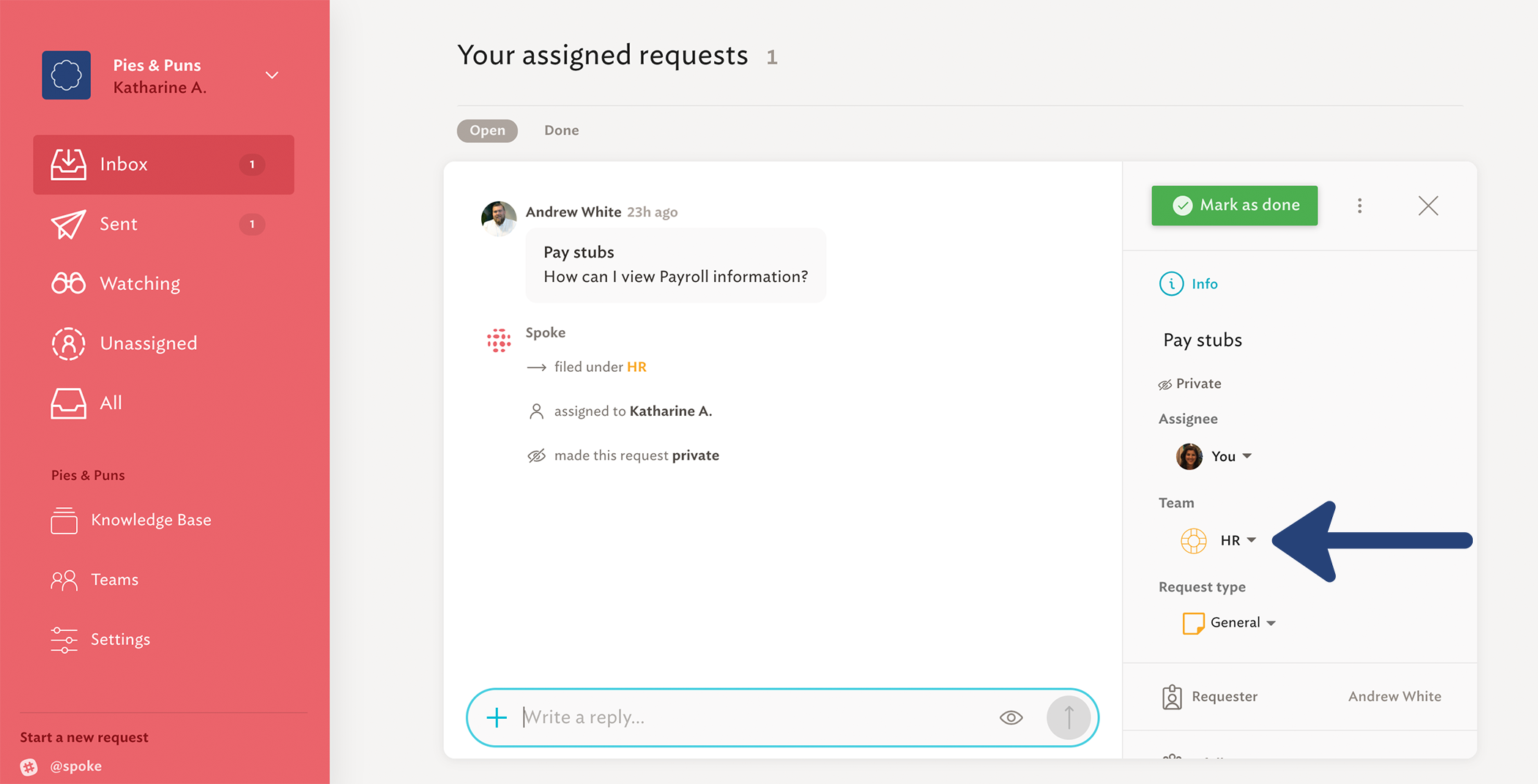Open the three-dot more options menu

pyautogui.click(x=1359, y=206)
